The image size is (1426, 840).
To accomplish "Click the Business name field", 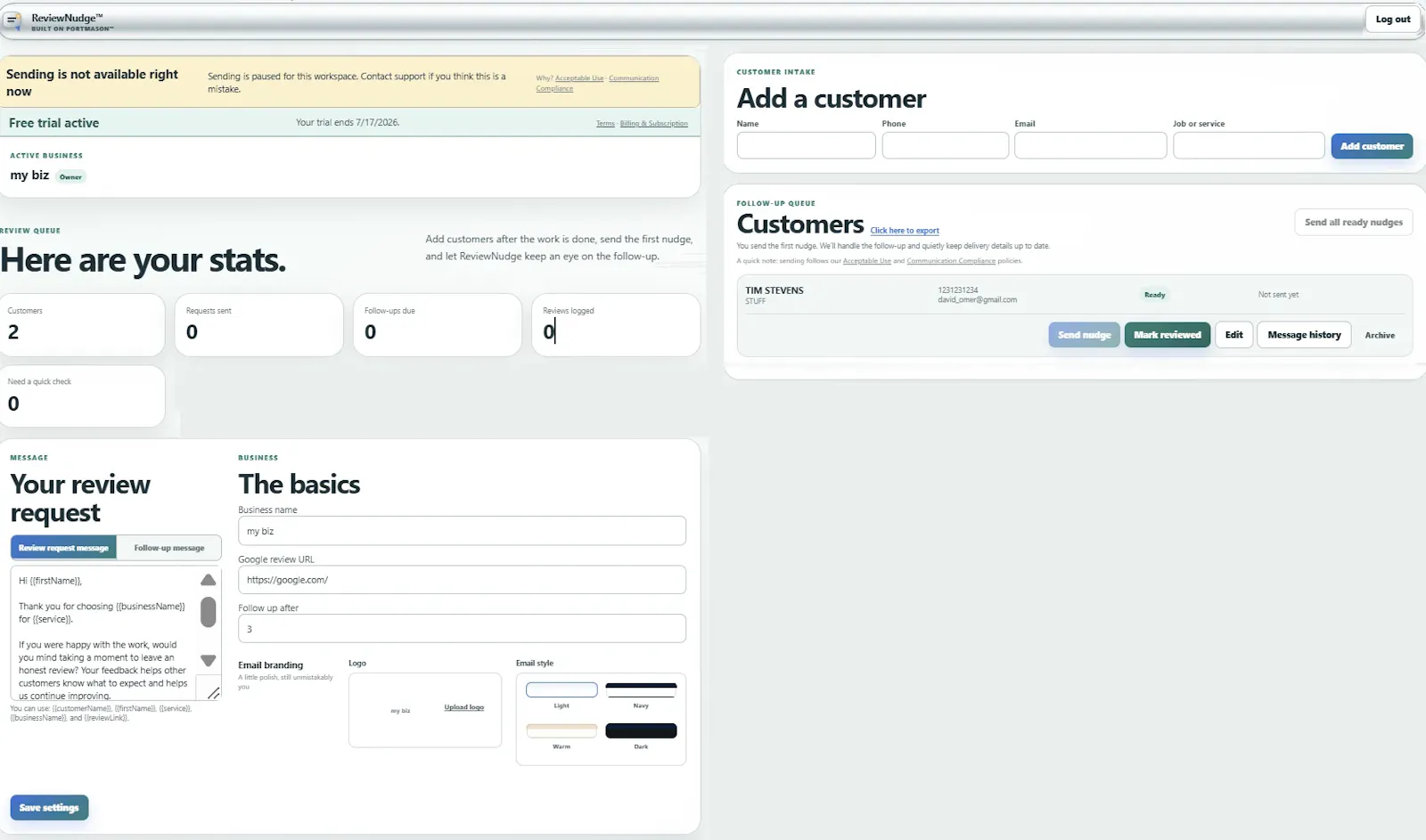I will [462, 531].
